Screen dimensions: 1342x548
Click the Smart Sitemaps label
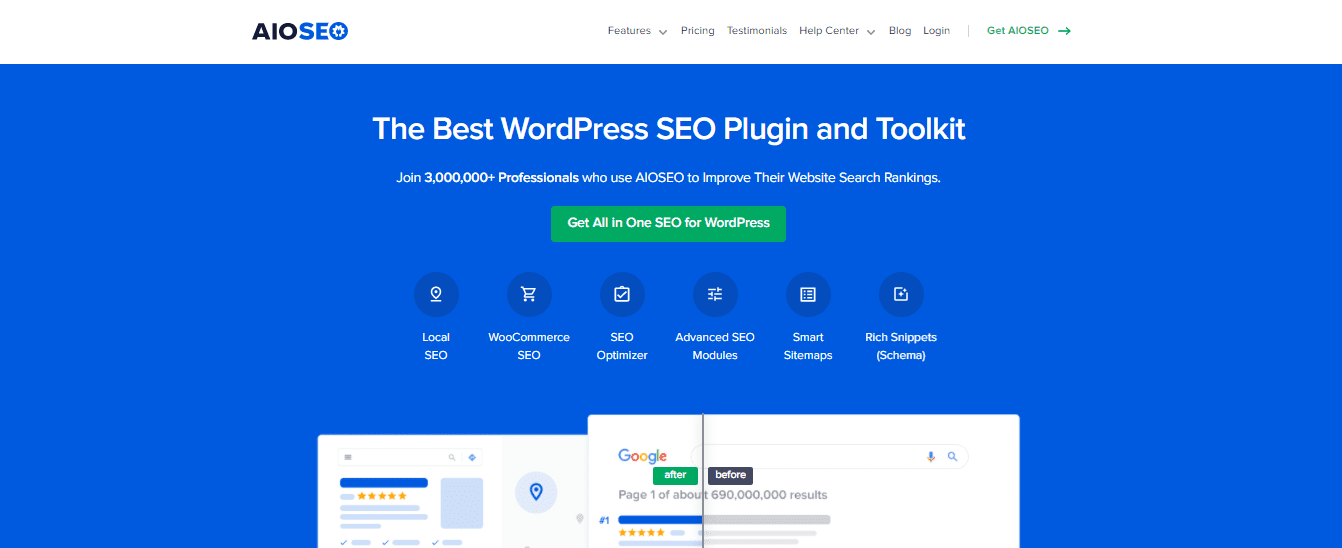[808, 346]
